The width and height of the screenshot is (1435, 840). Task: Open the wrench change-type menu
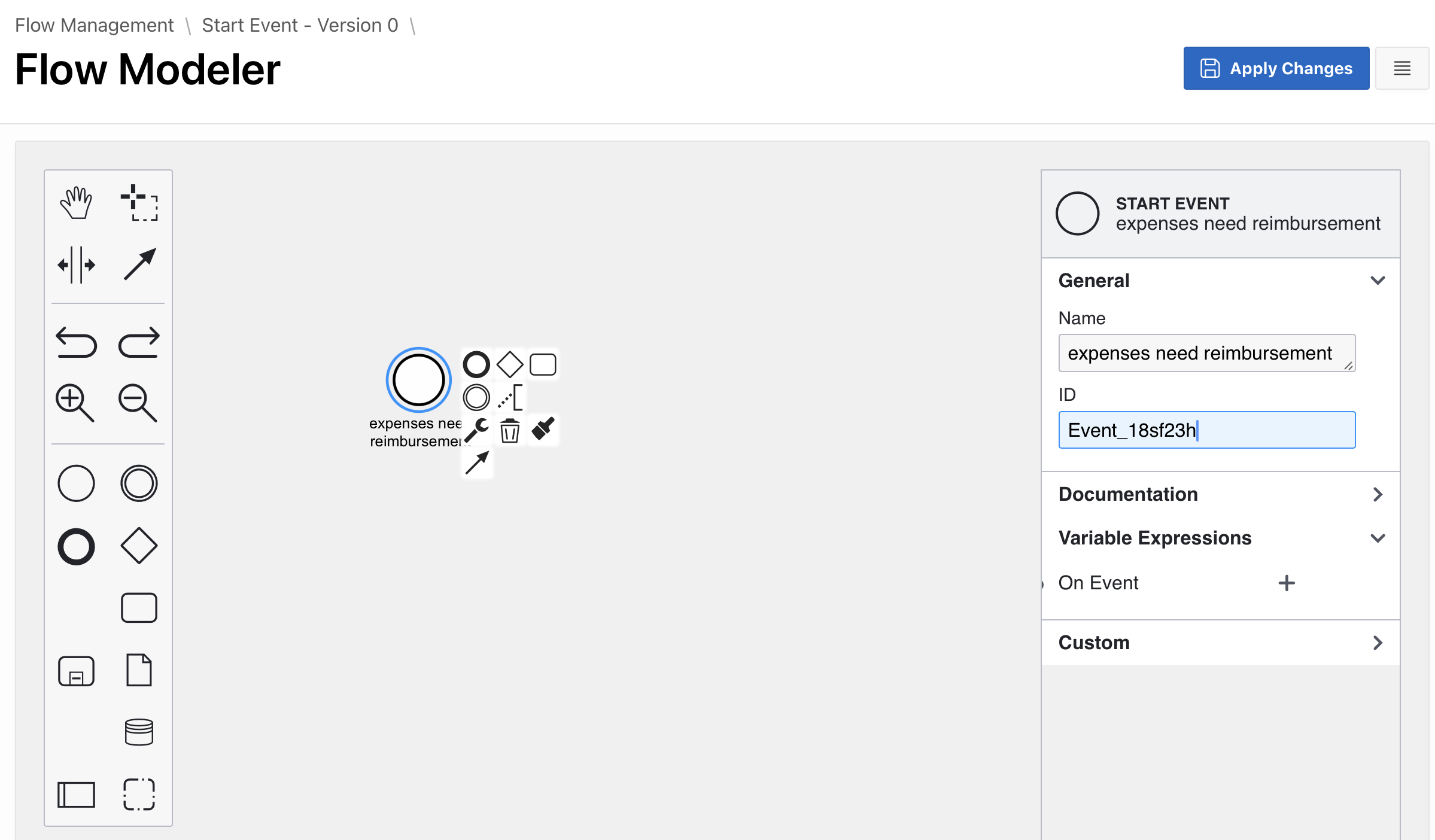pyautogui.click(x=477, y=430)
